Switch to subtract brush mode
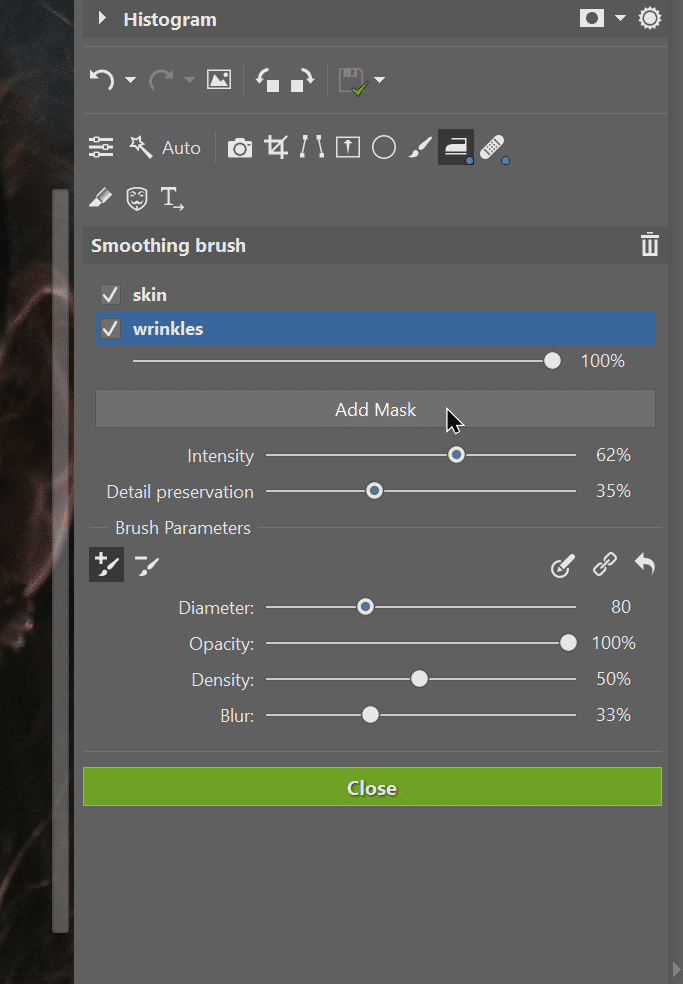Image resolution: width=683 pixels, height=984 pixels. click(147, 566)
